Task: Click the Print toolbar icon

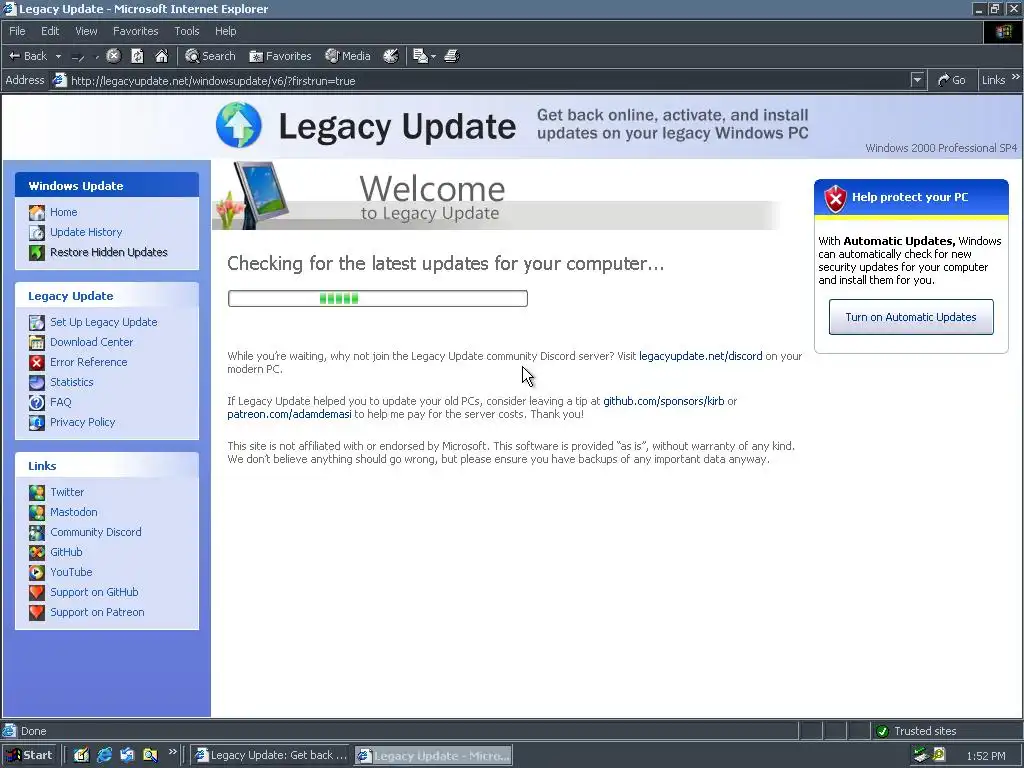Action: (452, 56)
